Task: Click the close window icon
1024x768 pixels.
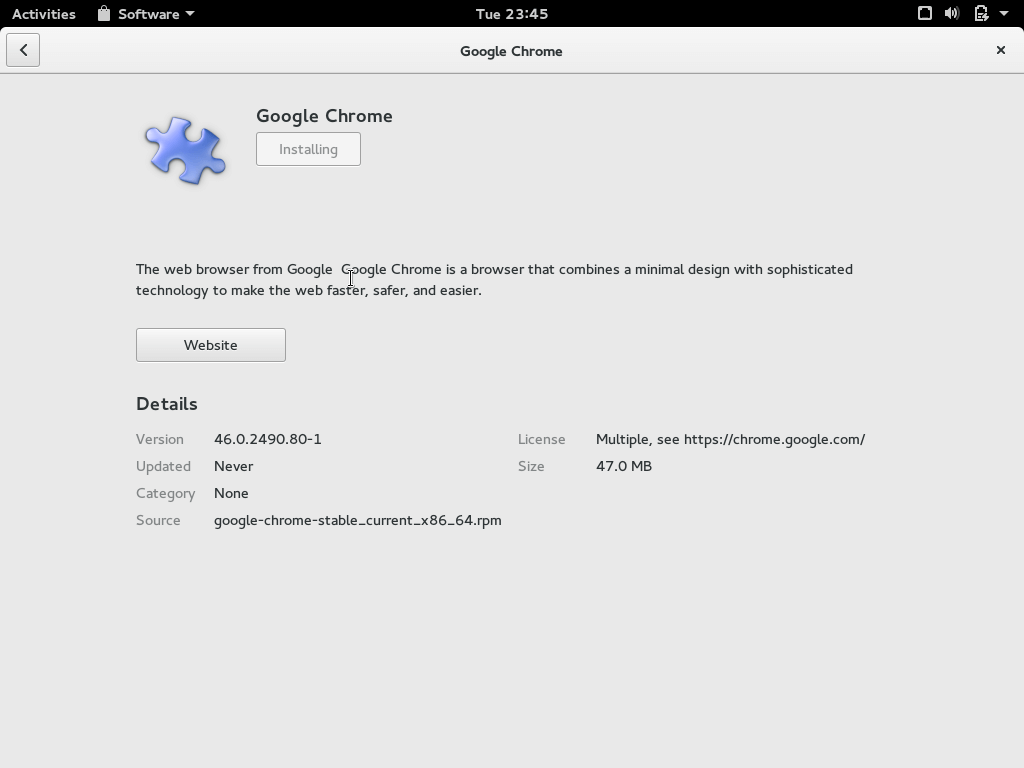Action: point(1000,50)
